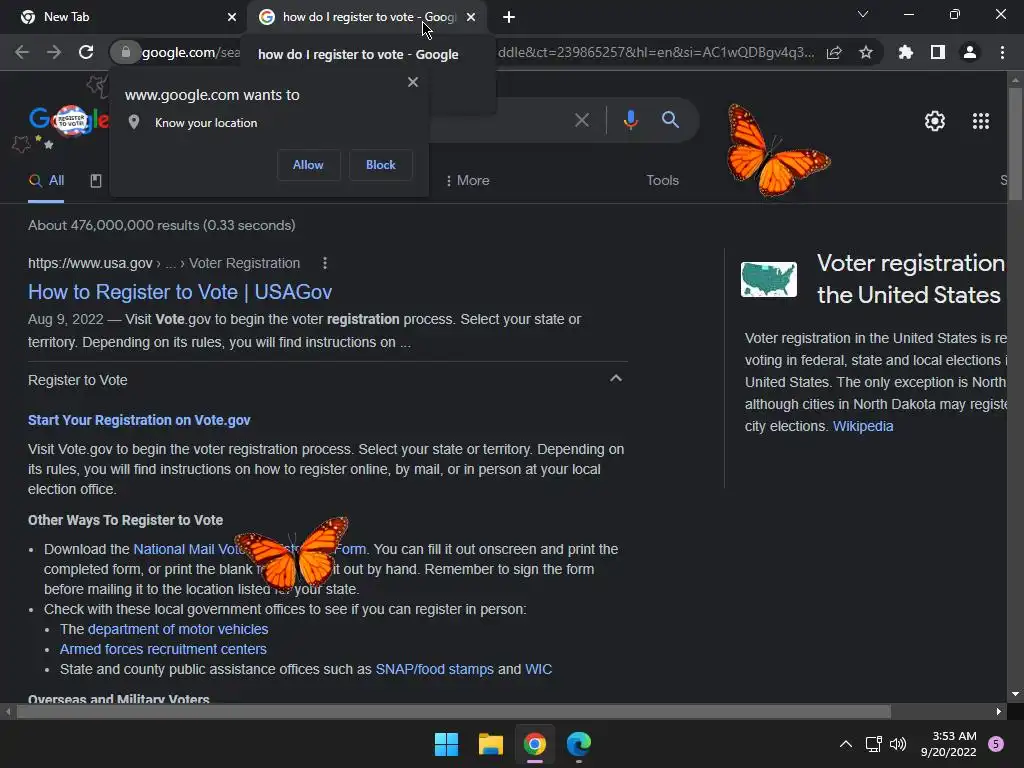Click the horizontal scrollbar right arrow
The height and width of the screenshot is (768, 1024).
999,711
